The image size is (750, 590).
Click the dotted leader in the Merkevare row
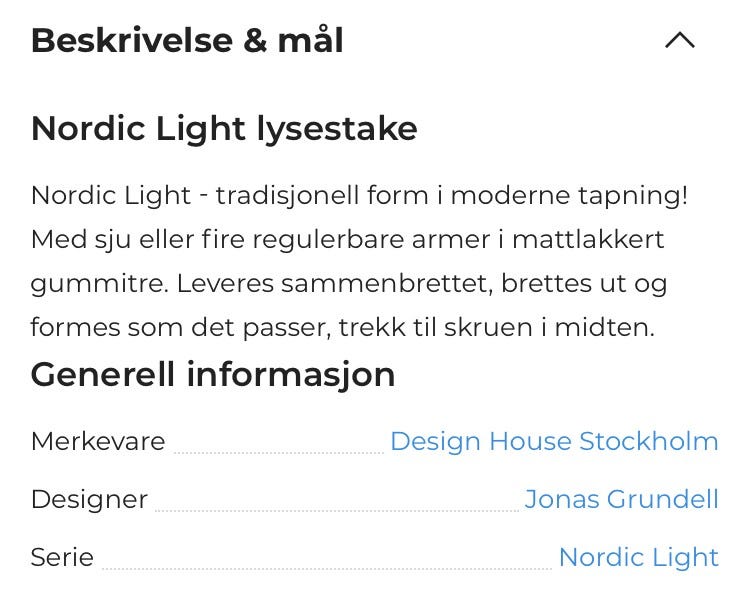pyautogui.click(x=278, y=452)
